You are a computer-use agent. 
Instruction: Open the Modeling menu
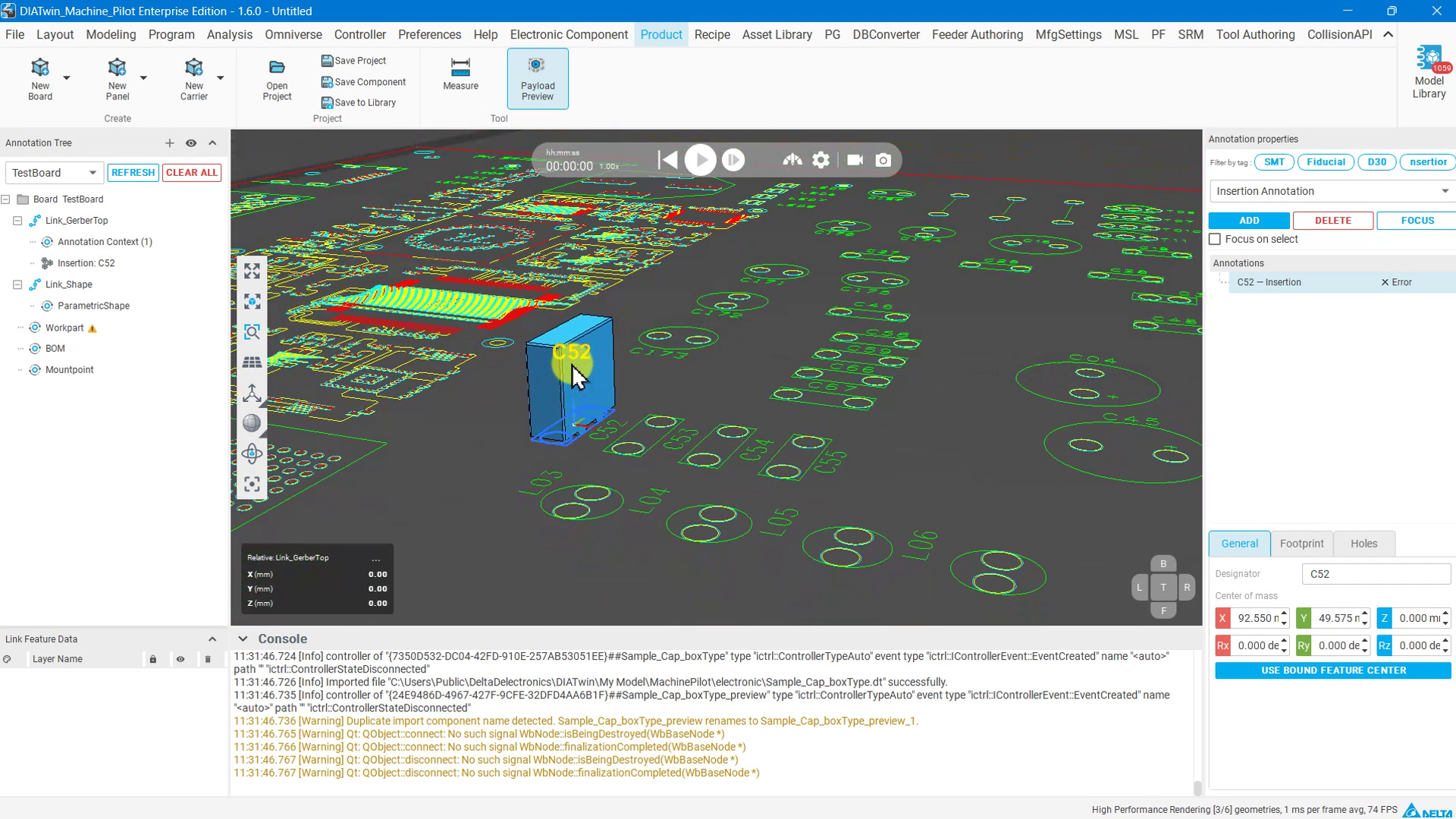[x=111, y=35]
